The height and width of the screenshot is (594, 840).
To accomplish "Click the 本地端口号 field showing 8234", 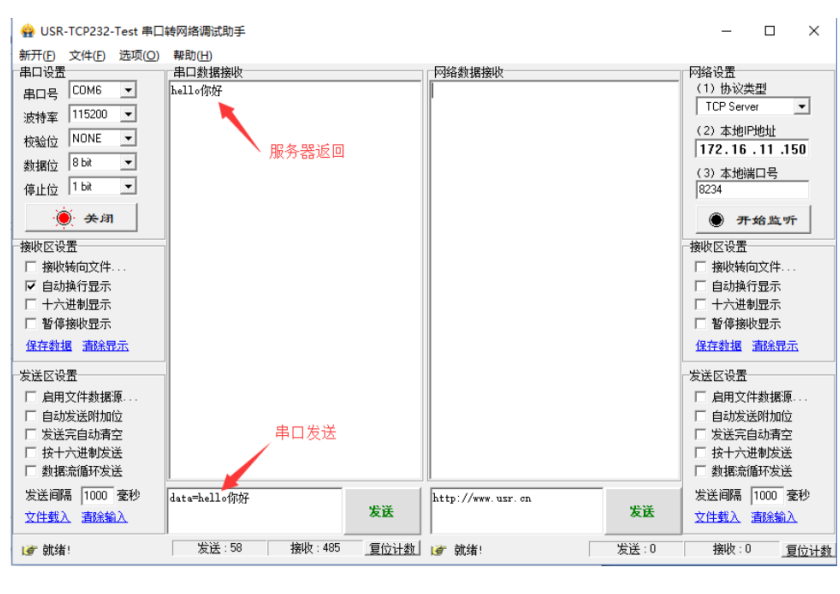I will [752, 189].
